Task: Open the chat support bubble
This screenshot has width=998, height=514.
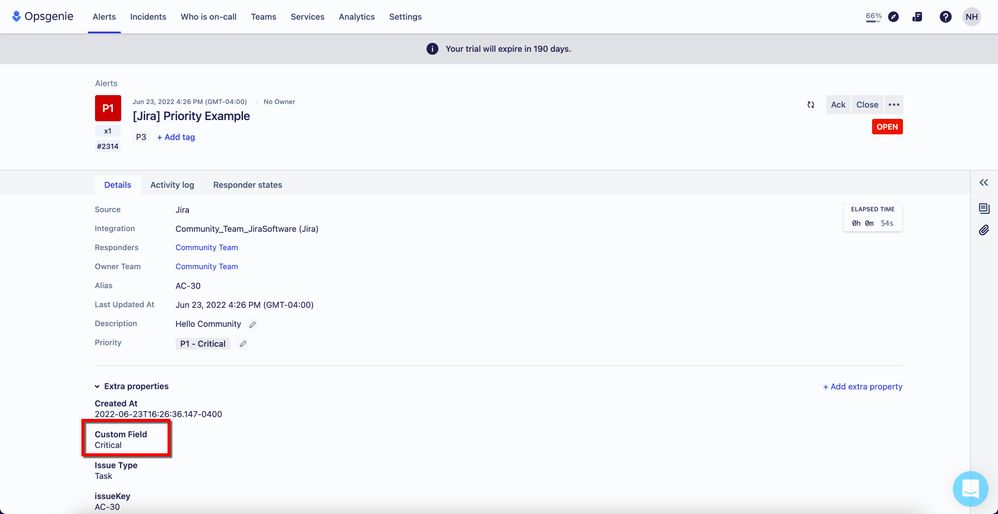Action: pyautogui.click(x=971, y=489)
